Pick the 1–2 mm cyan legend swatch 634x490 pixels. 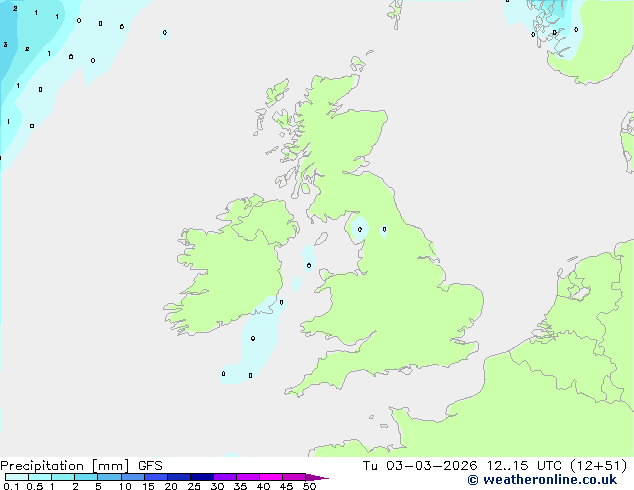click(x=63, y=477)
